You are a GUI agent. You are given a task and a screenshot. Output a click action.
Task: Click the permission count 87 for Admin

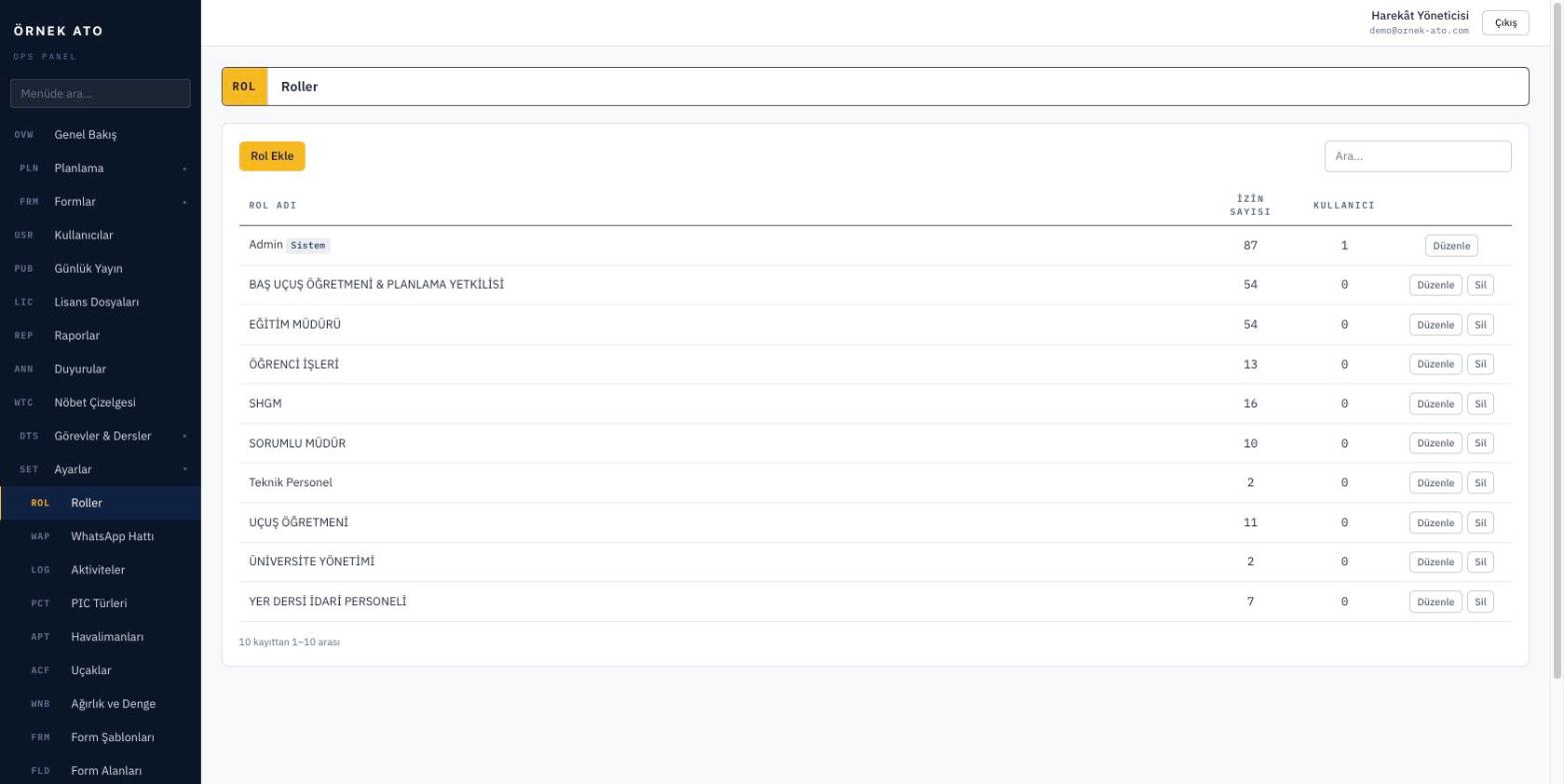[1250, 246]
